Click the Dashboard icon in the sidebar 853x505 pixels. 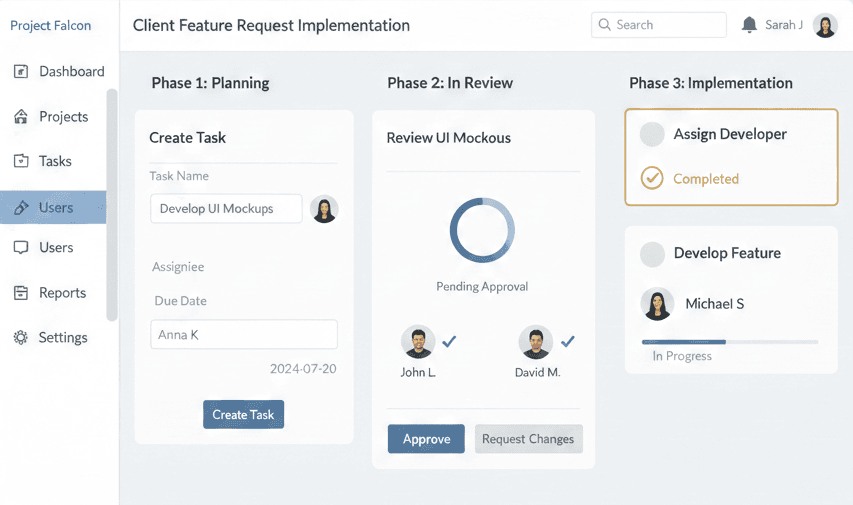pos(21,72)
